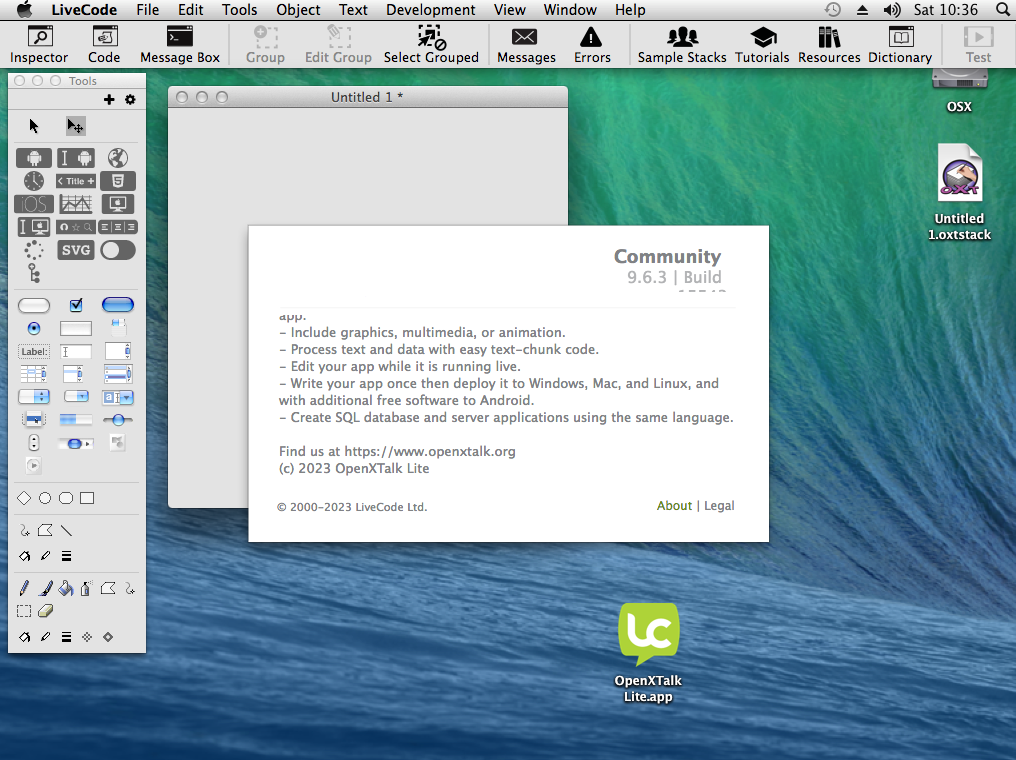Click the volume icon in menu bar
This screenshot has width=1016, height=760.
pos(892,10)
